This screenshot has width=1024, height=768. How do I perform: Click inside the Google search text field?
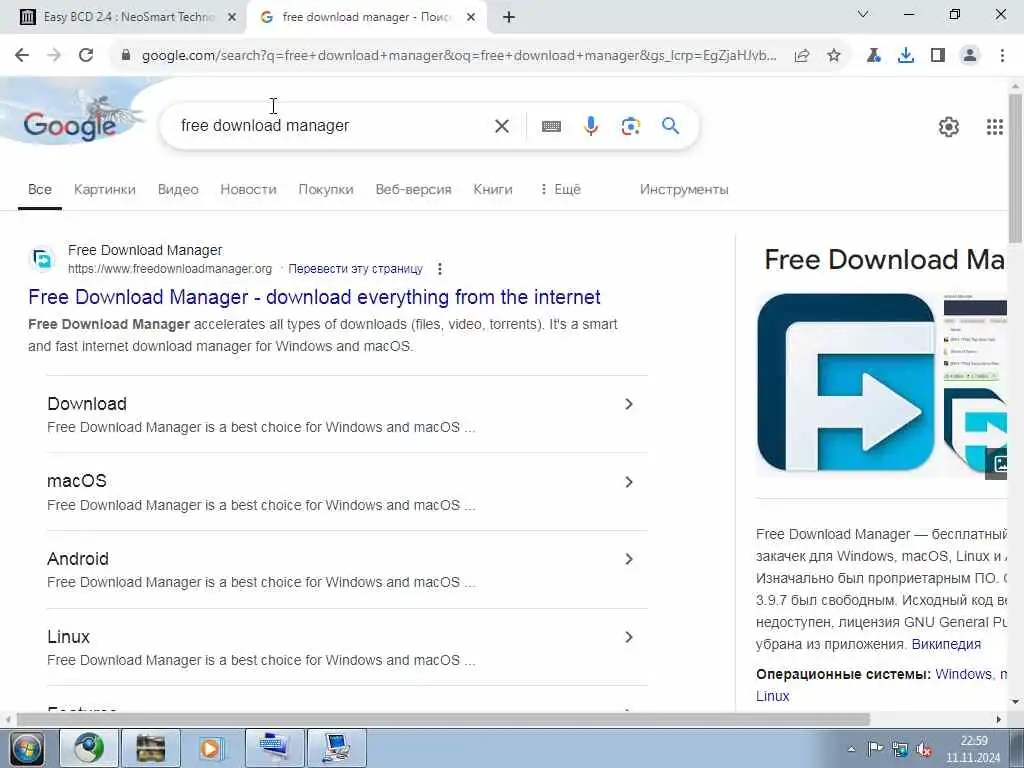click(333, 125)
